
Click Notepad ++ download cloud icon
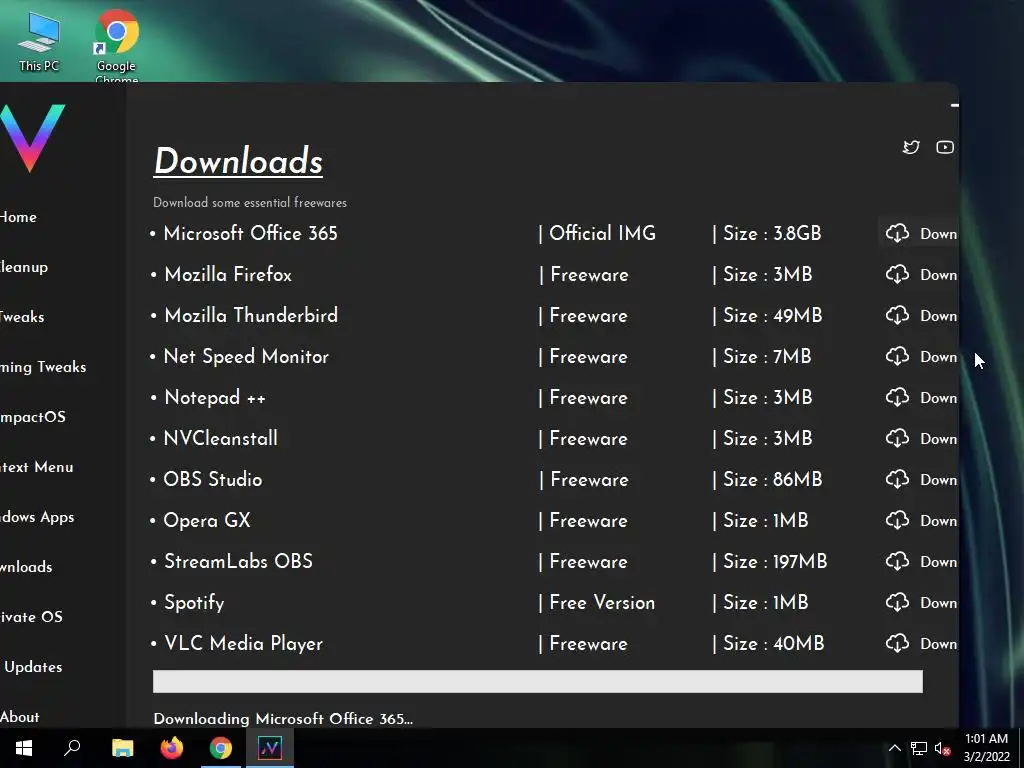897,398
